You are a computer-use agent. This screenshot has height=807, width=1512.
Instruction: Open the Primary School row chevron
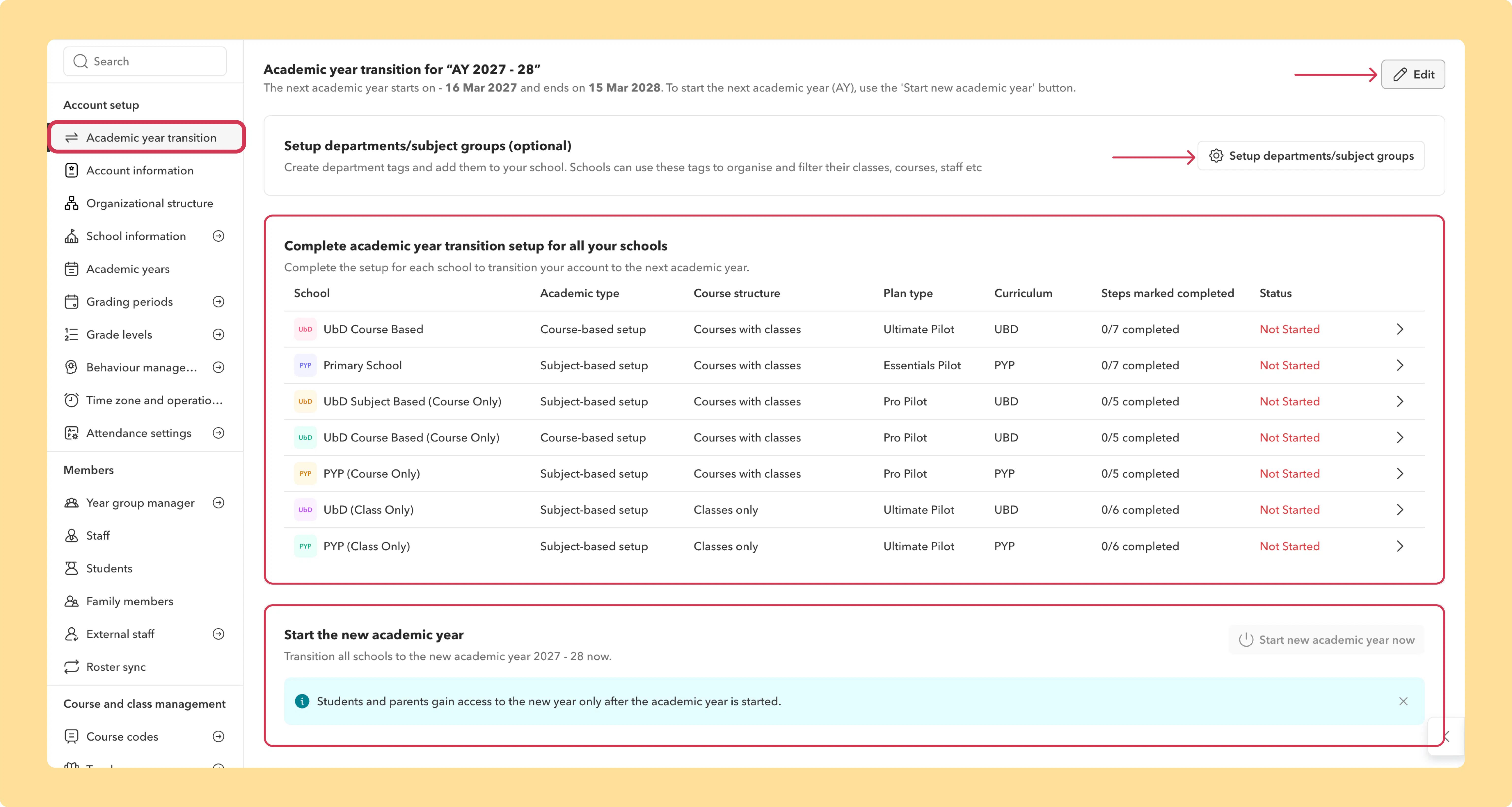[1400, 365]
